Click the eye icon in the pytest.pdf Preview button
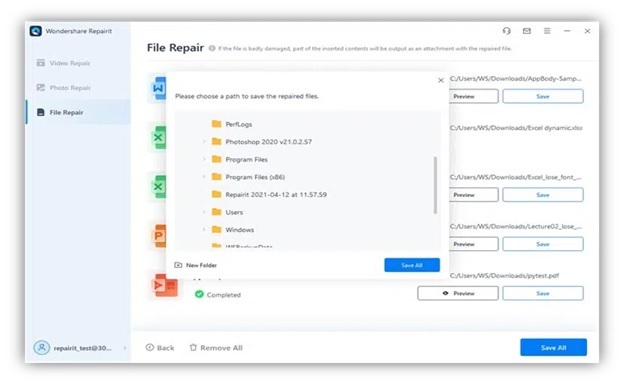 (445, 293)
